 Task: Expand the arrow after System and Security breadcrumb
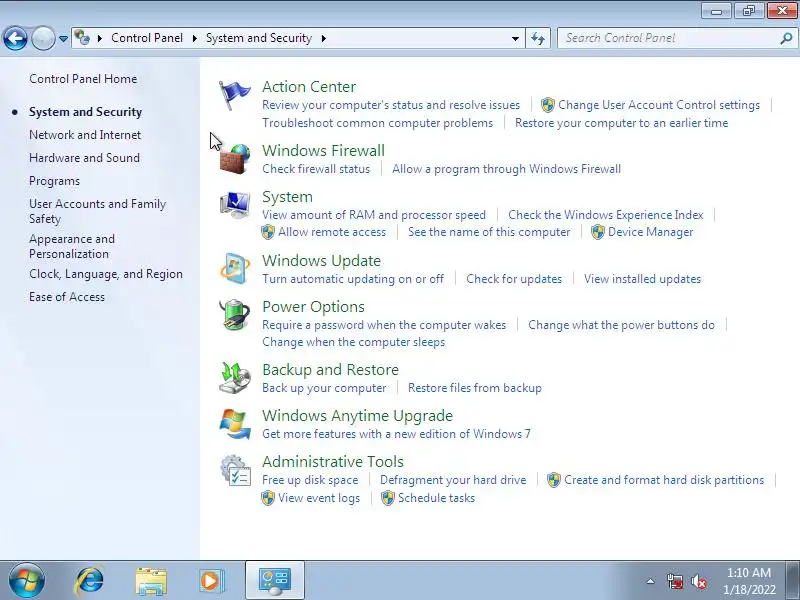pyautogui.click(x=323, y=38)
